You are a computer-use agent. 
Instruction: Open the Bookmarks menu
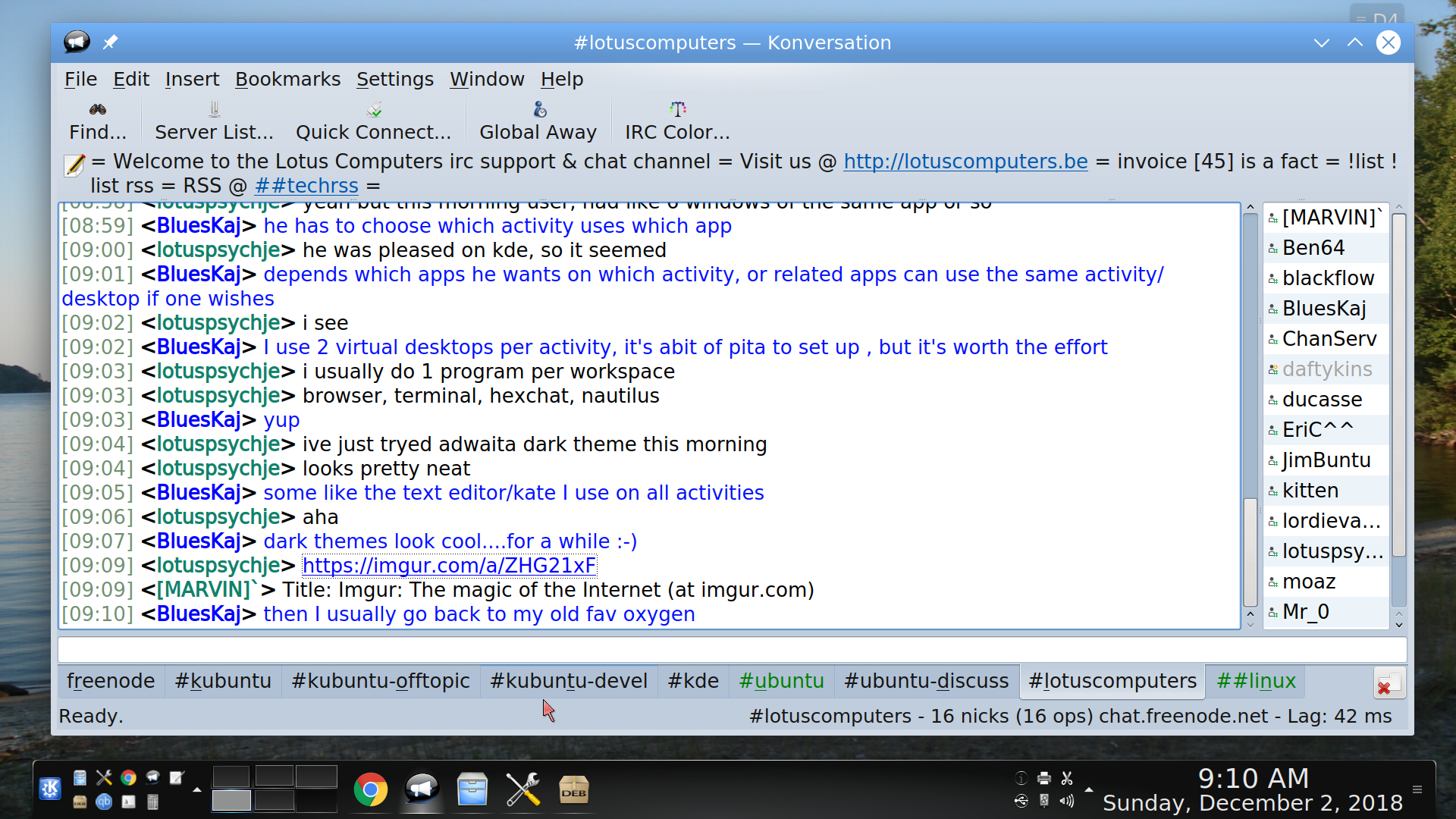pos(287,79)
